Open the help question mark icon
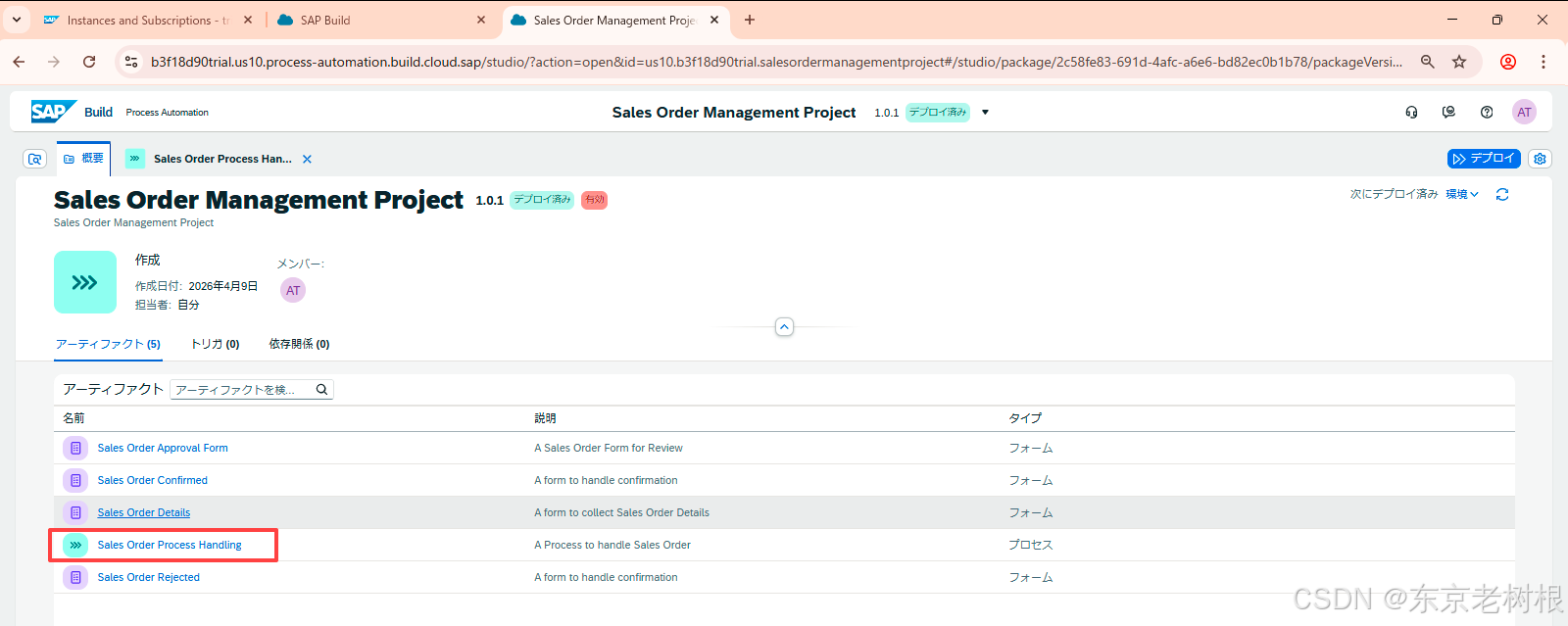The height and width of the screenshot is (626, 1568). (1487, 113)
